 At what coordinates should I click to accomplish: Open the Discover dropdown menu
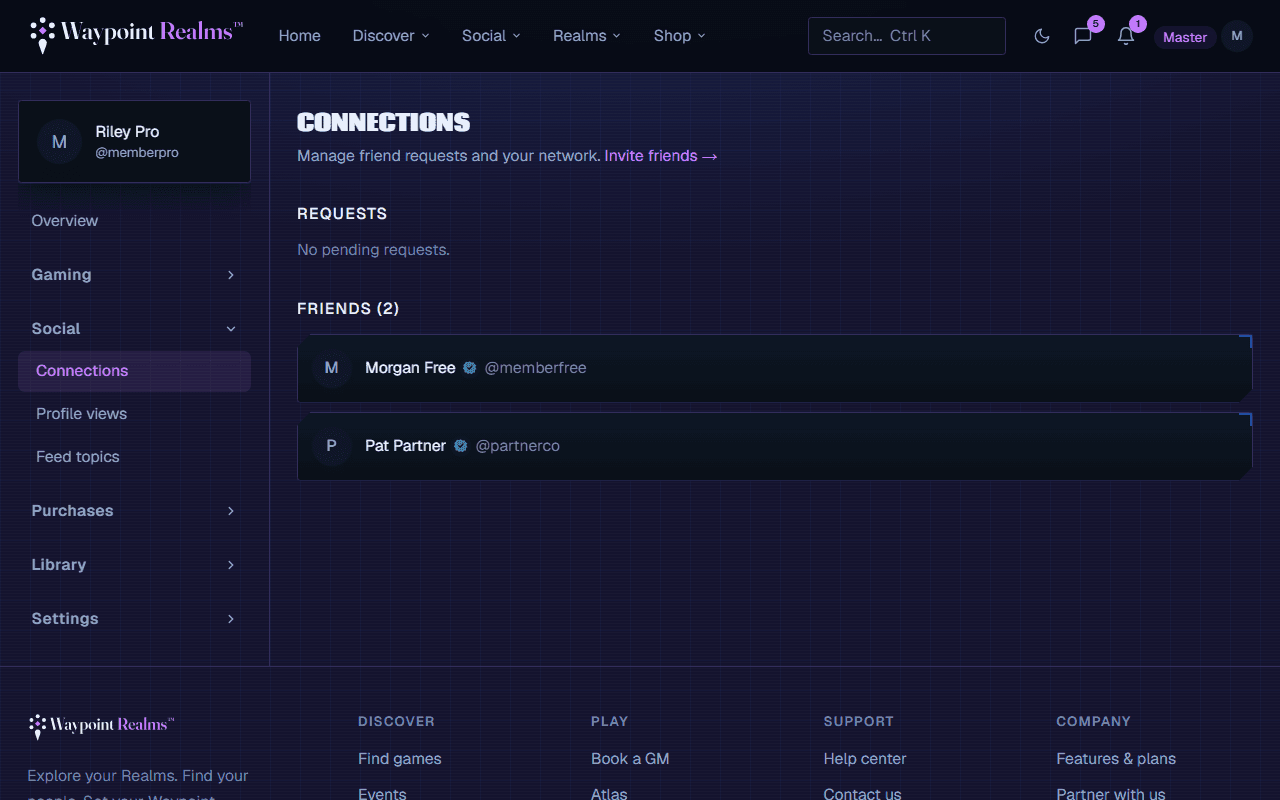pos(391,36)
